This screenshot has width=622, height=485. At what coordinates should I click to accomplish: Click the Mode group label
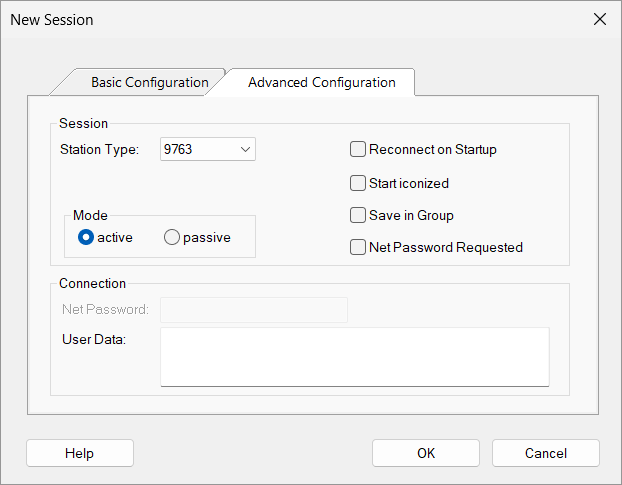[x=90, y=215]
